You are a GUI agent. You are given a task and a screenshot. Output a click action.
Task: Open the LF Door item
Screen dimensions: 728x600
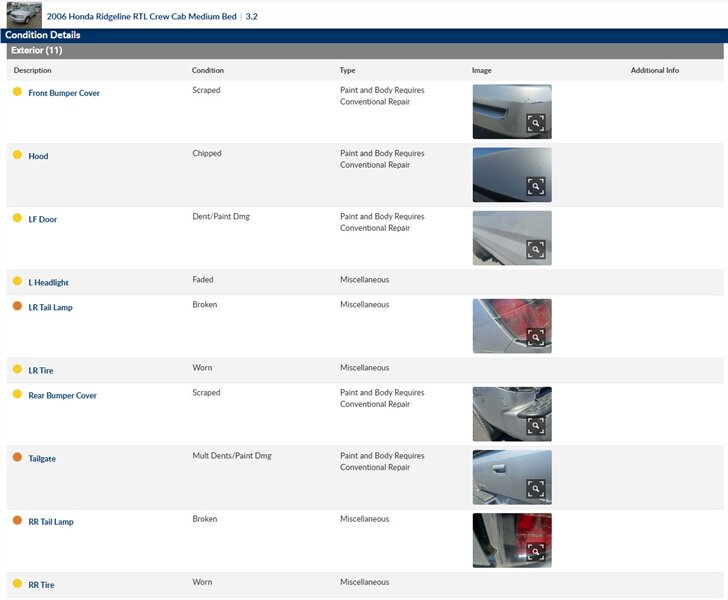click(43, 219)
